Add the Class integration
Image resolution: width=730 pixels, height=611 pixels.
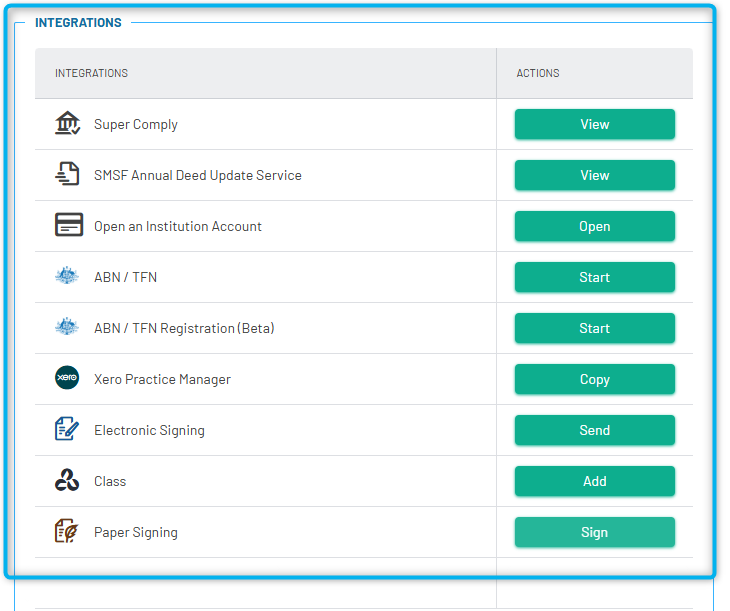[595, 481]
